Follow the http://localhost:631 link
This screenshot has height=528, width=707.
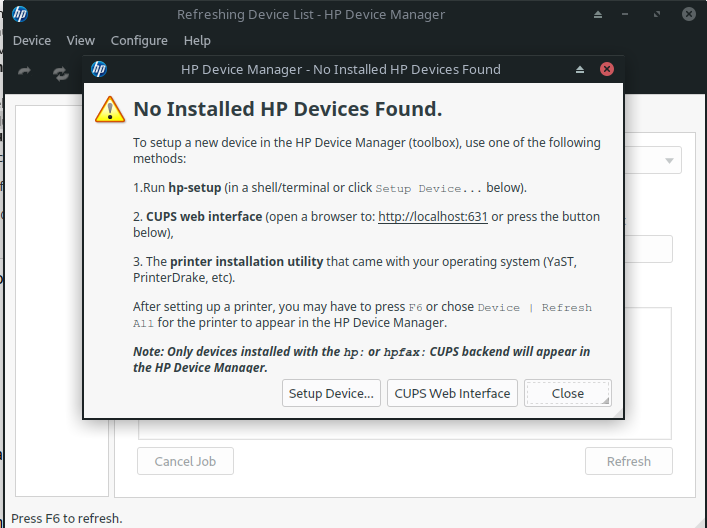433,217
